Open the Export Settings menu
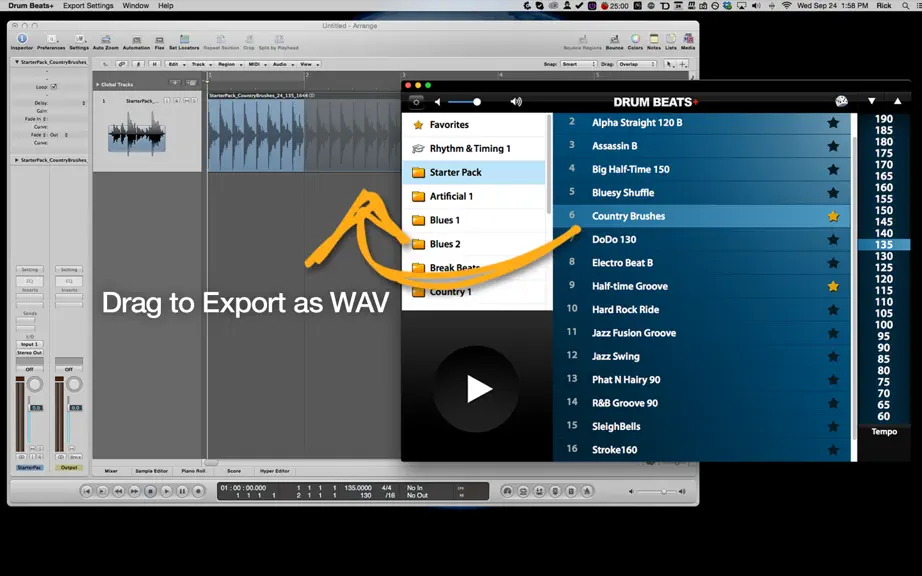 [x=88, y=5]
